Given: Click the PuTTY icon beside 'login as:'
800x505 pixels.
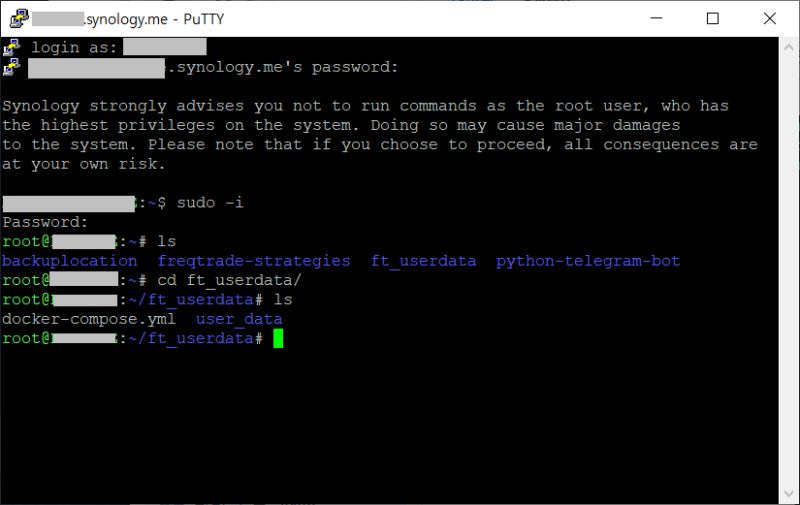Looking at the screenshot, I should (12, 47).
